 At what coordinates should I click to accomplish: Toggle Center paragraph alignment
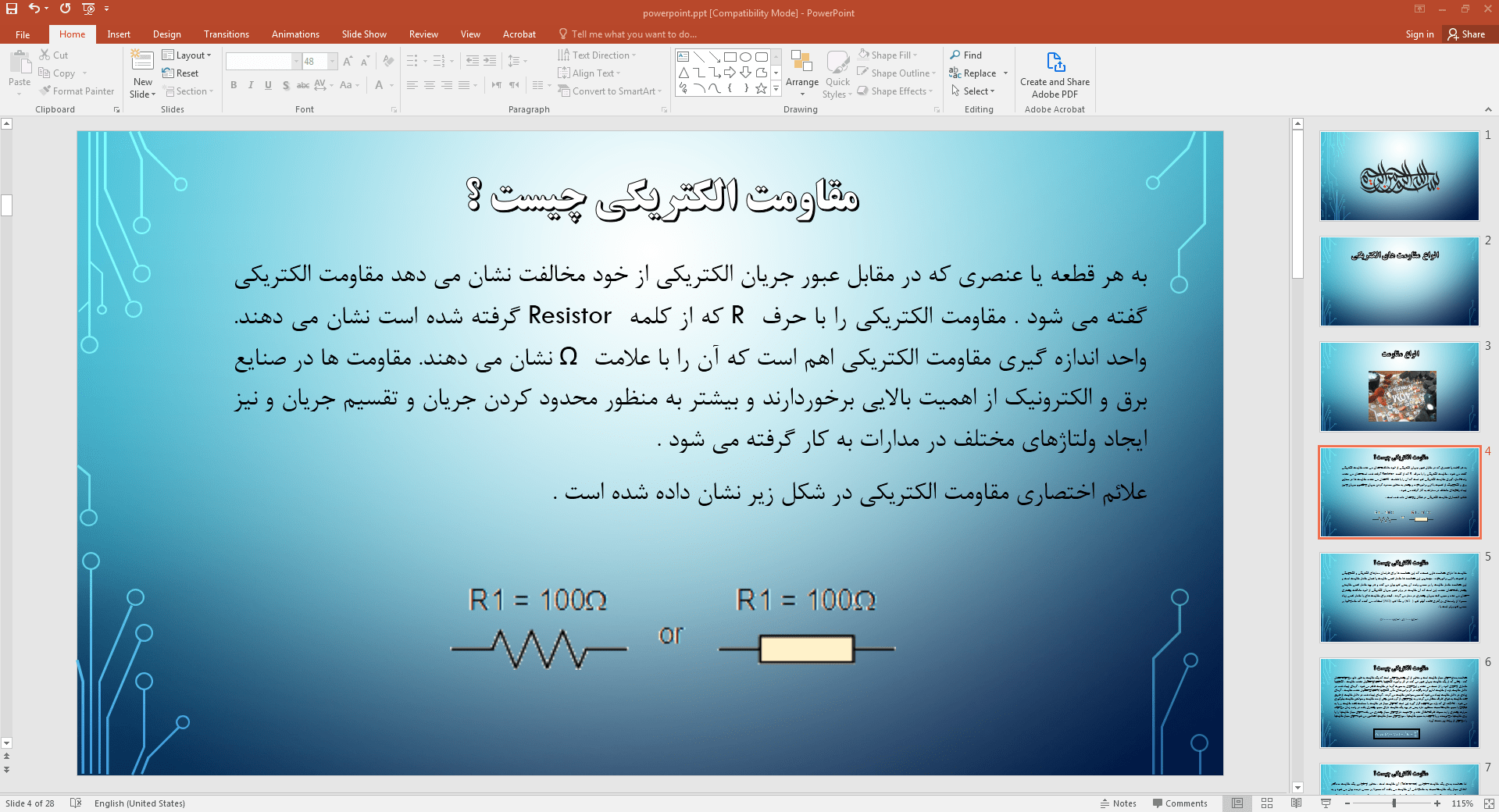point(430,85)
